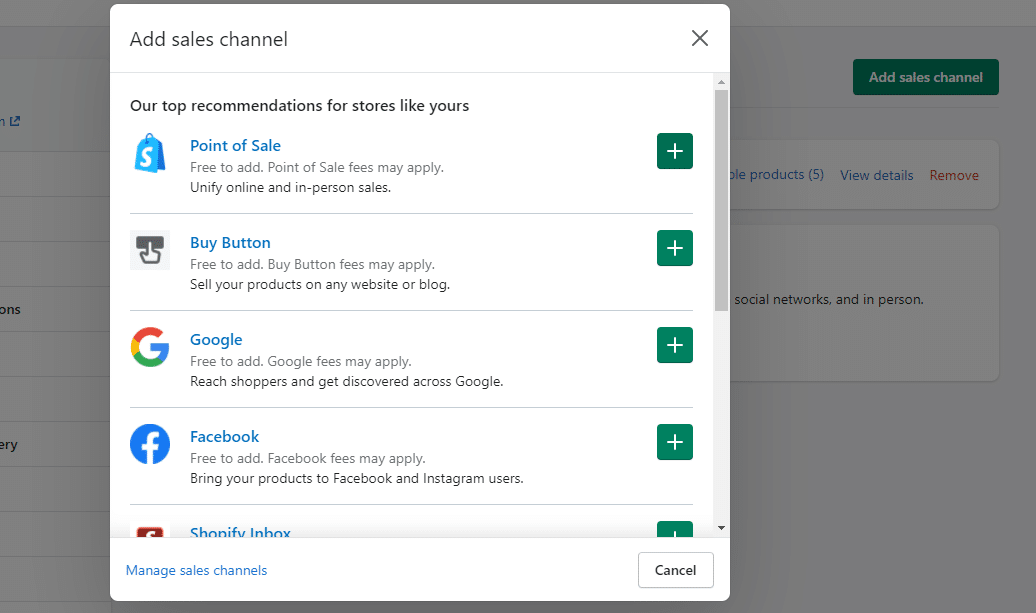Close the Add sales channel dialog

(x=700, y=38)
